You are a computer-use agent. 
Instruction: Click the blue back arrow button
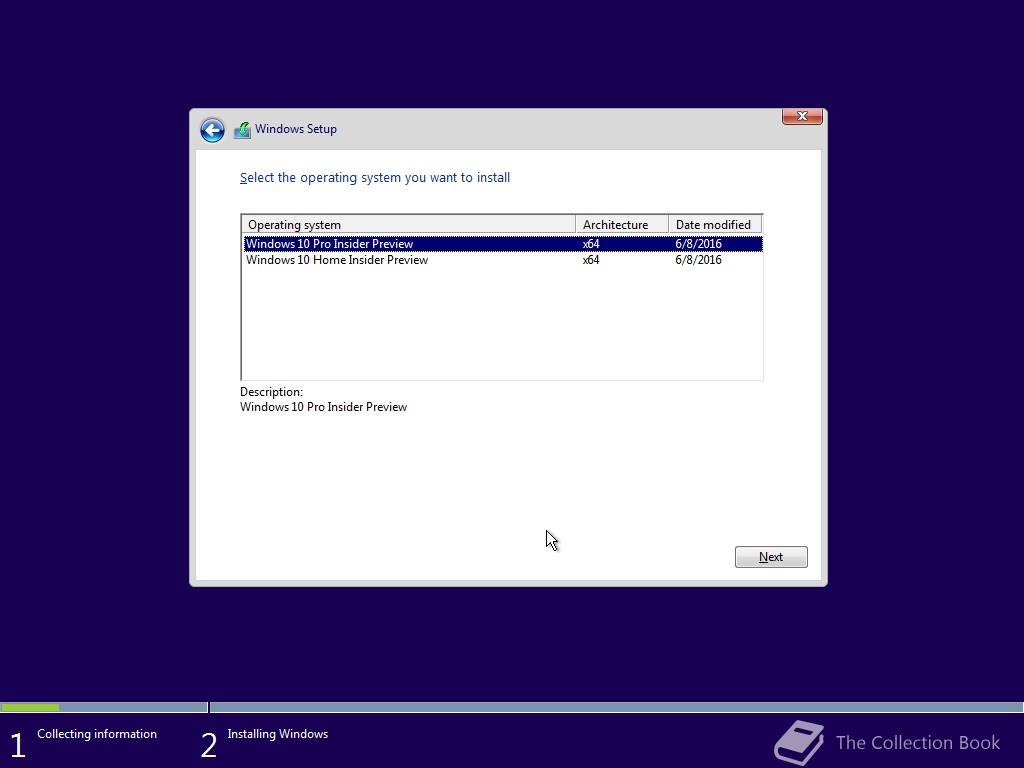212,130
